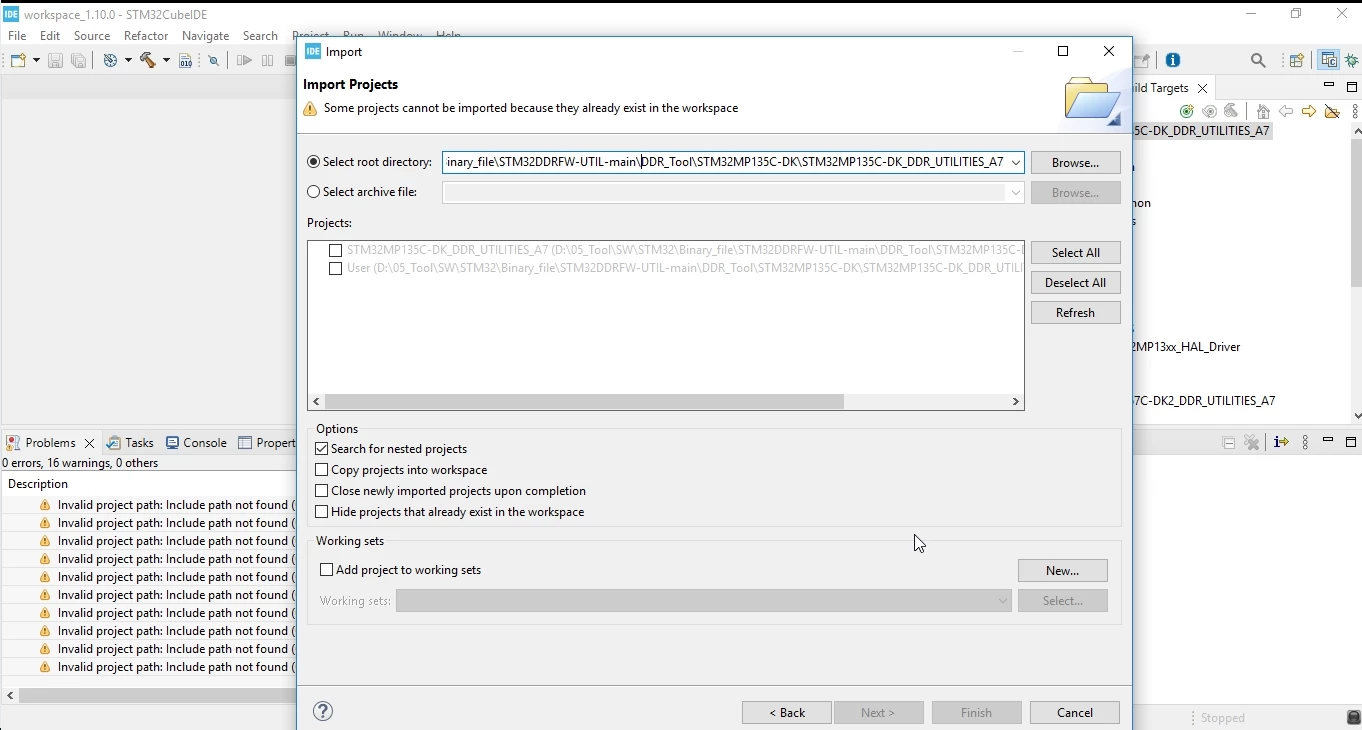Screen dimensions: 1362x730
Task: Open the File menu
Action: pyautogui.click(x=17, y=36)
